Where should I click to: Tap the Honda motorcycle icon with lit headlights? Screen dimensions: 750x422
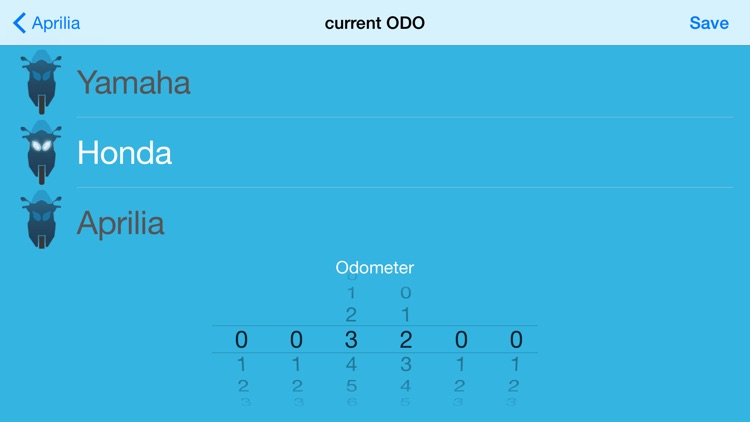pyautogui.click(x=41, y=152)
